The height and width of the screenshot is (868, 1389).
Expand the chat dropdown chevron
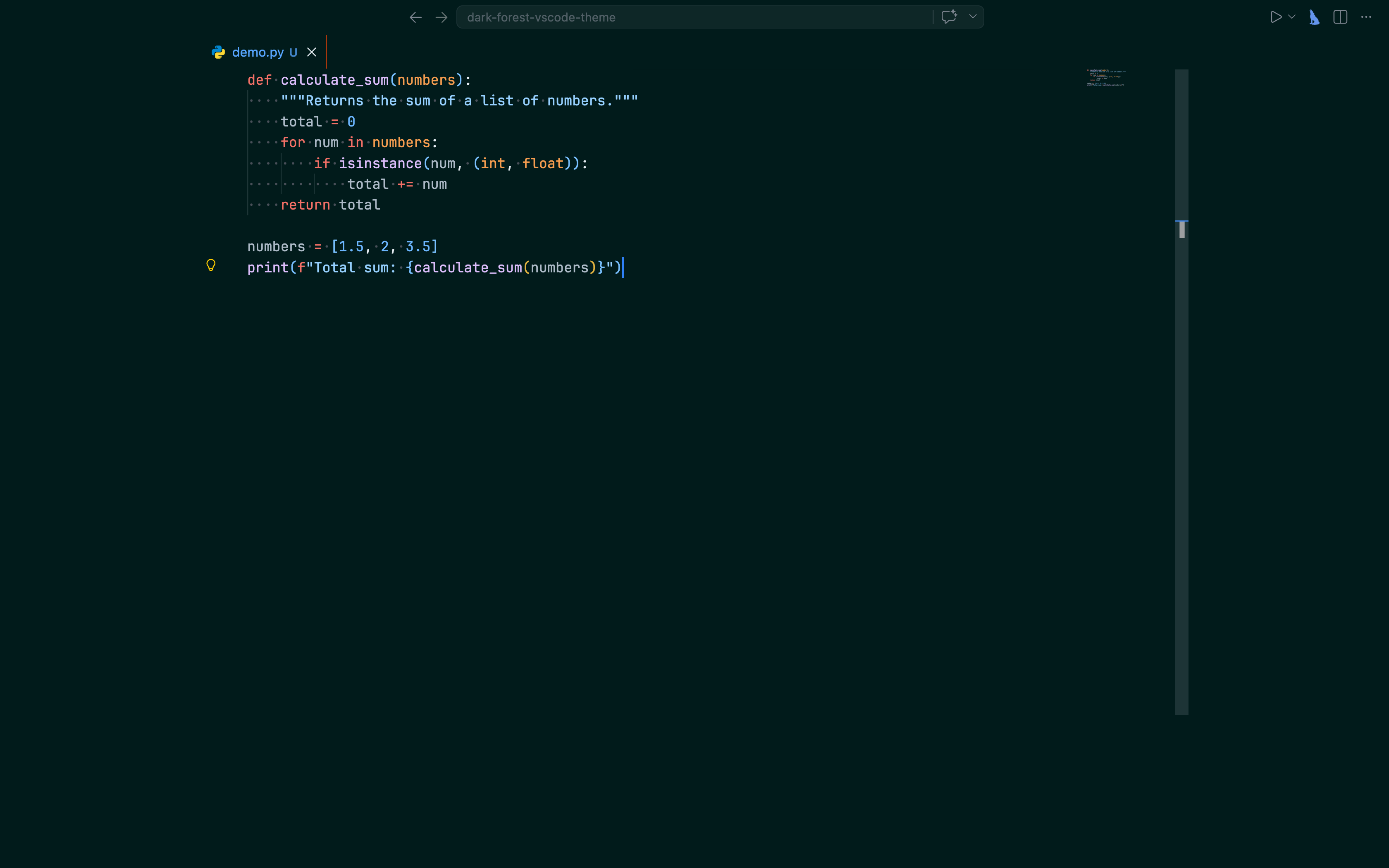coord(973,17)
